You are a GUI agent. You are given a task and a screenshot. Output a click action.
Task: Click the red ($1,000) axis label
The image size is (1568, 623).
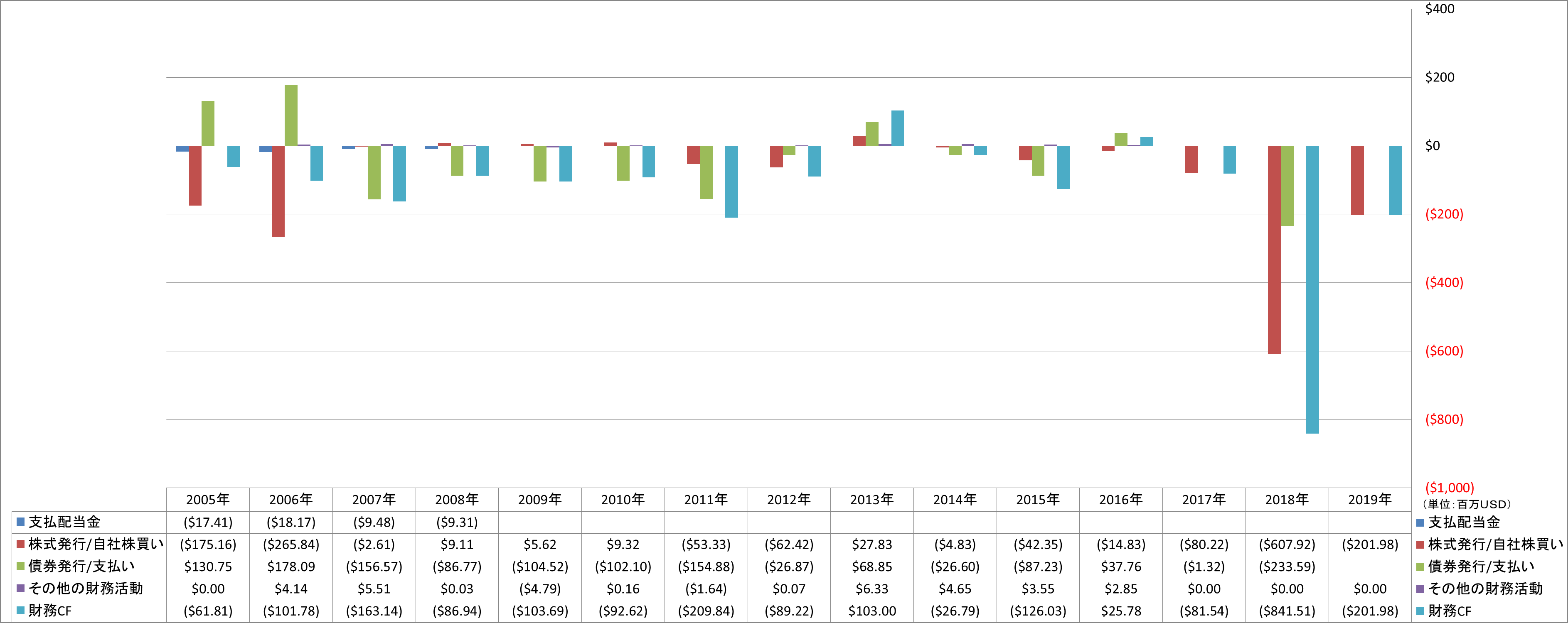click(x=1449, y=487)
